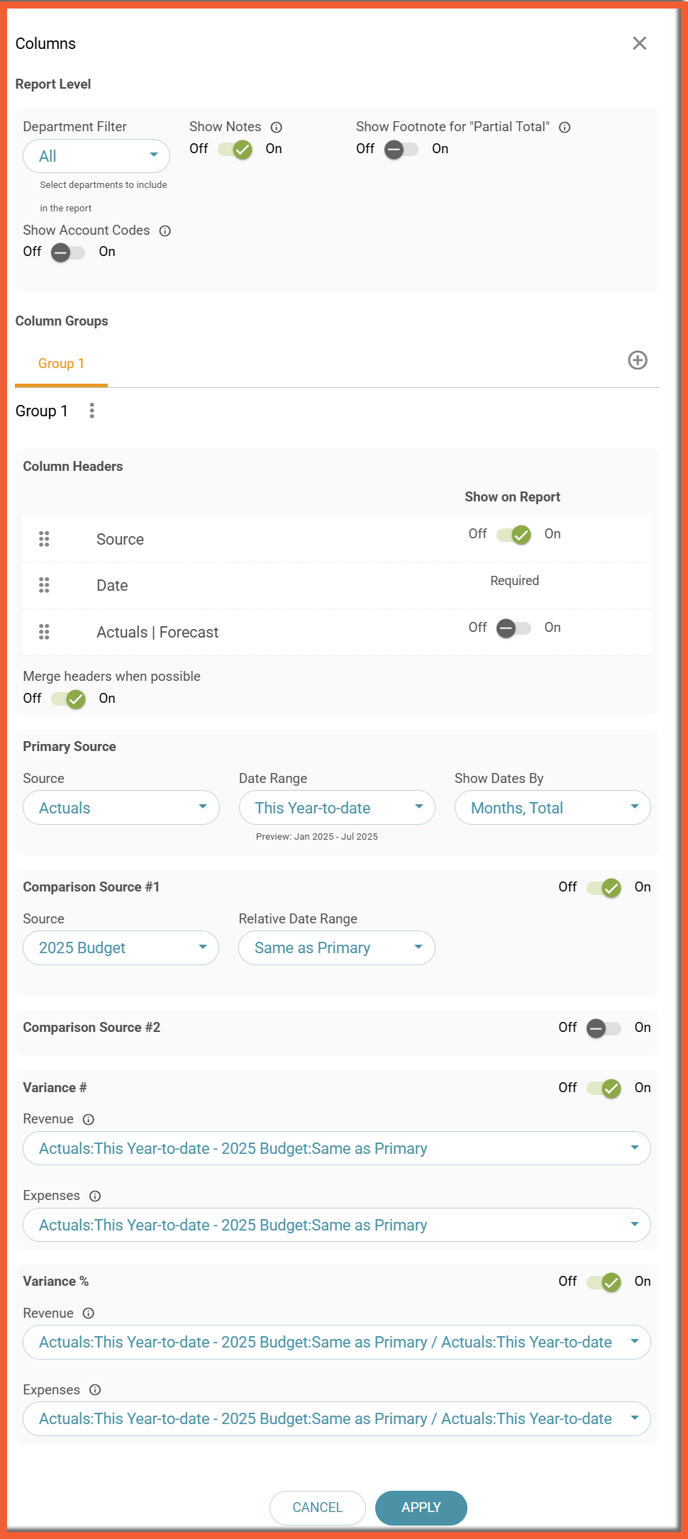Enable the Show Account Codes toggle
Viewport: 688px width, 1539px height.
point(68,252)
